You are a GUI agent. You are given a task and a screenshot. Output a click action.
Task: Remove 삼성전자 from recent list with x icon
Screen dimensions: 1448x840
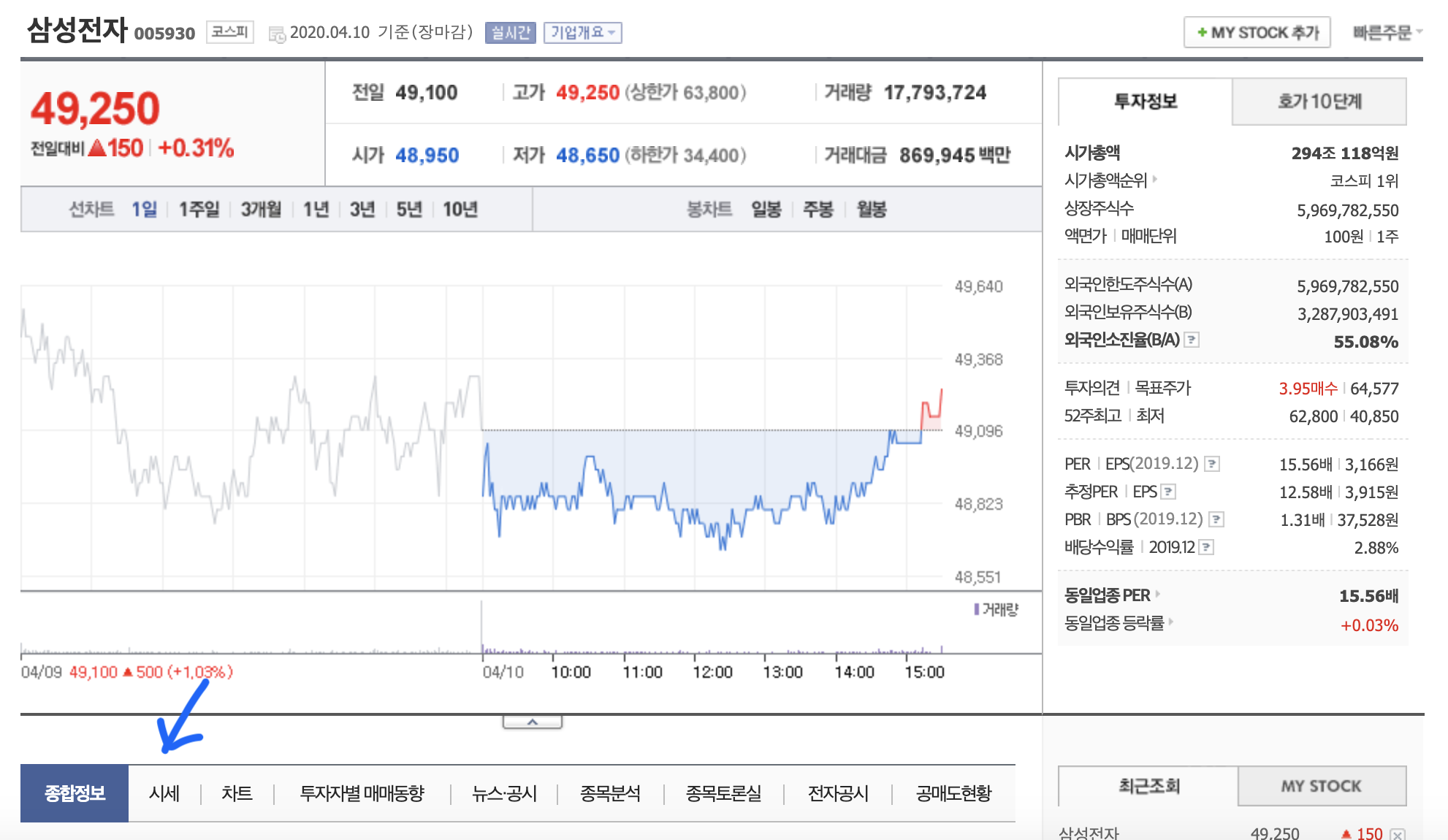pyautogui.click(x=1398, y=834)
